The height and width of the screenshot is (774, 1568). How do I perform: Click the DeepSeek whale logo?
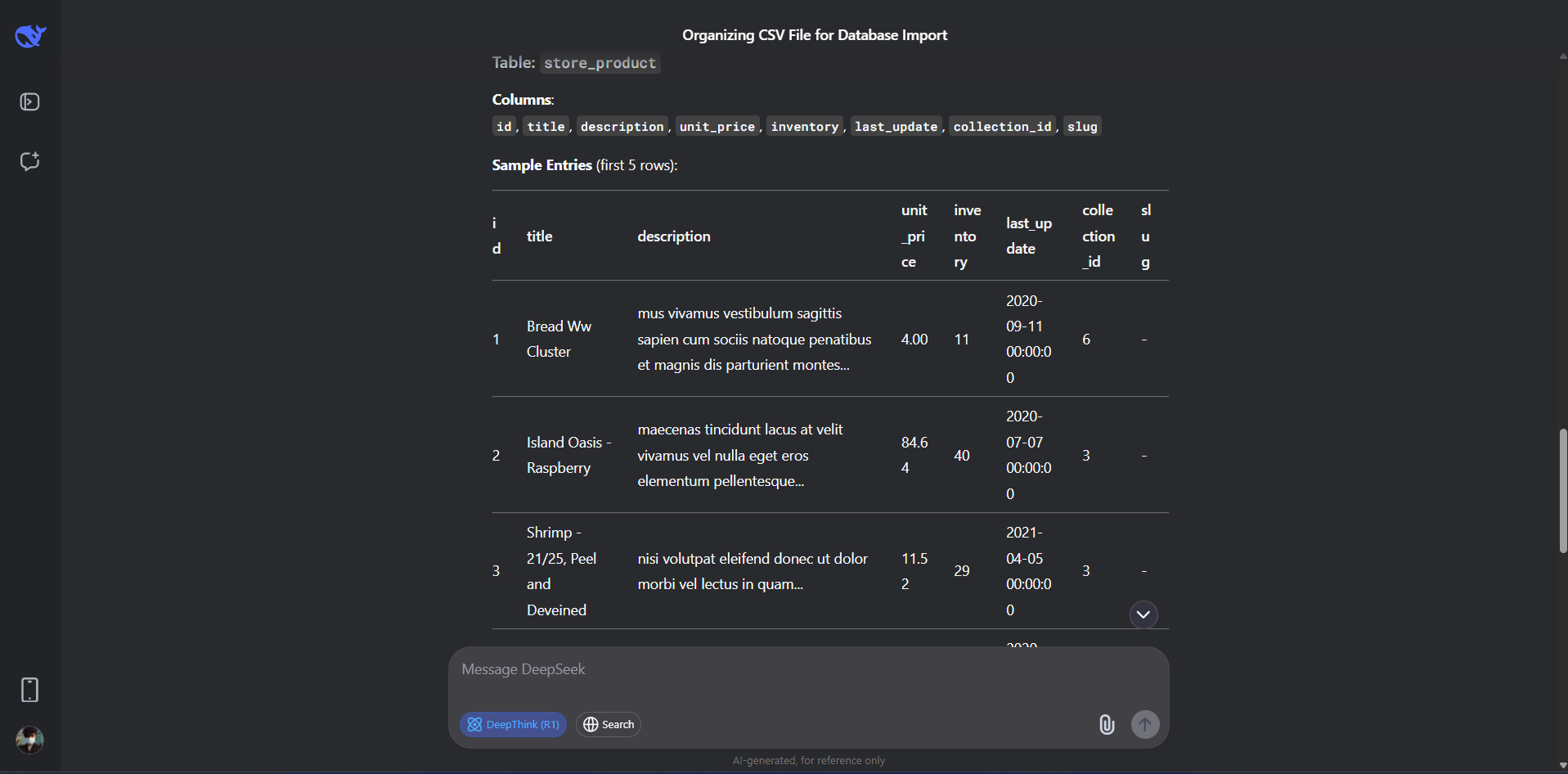[30, 36]
